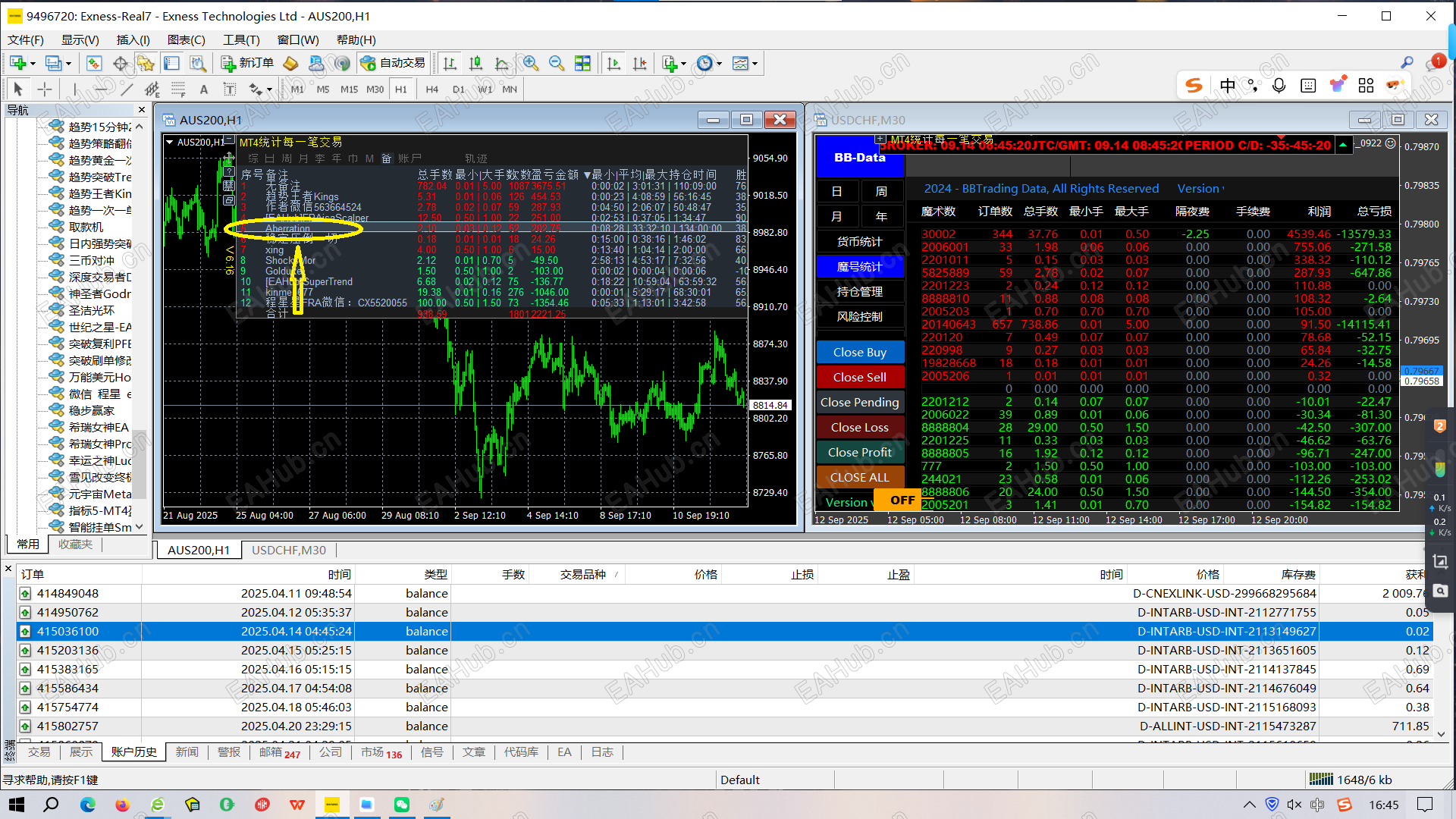The height and width of the screenshot is (819, 1456).
Task: Open the 图表(C) menu
Action: point(186,39)
